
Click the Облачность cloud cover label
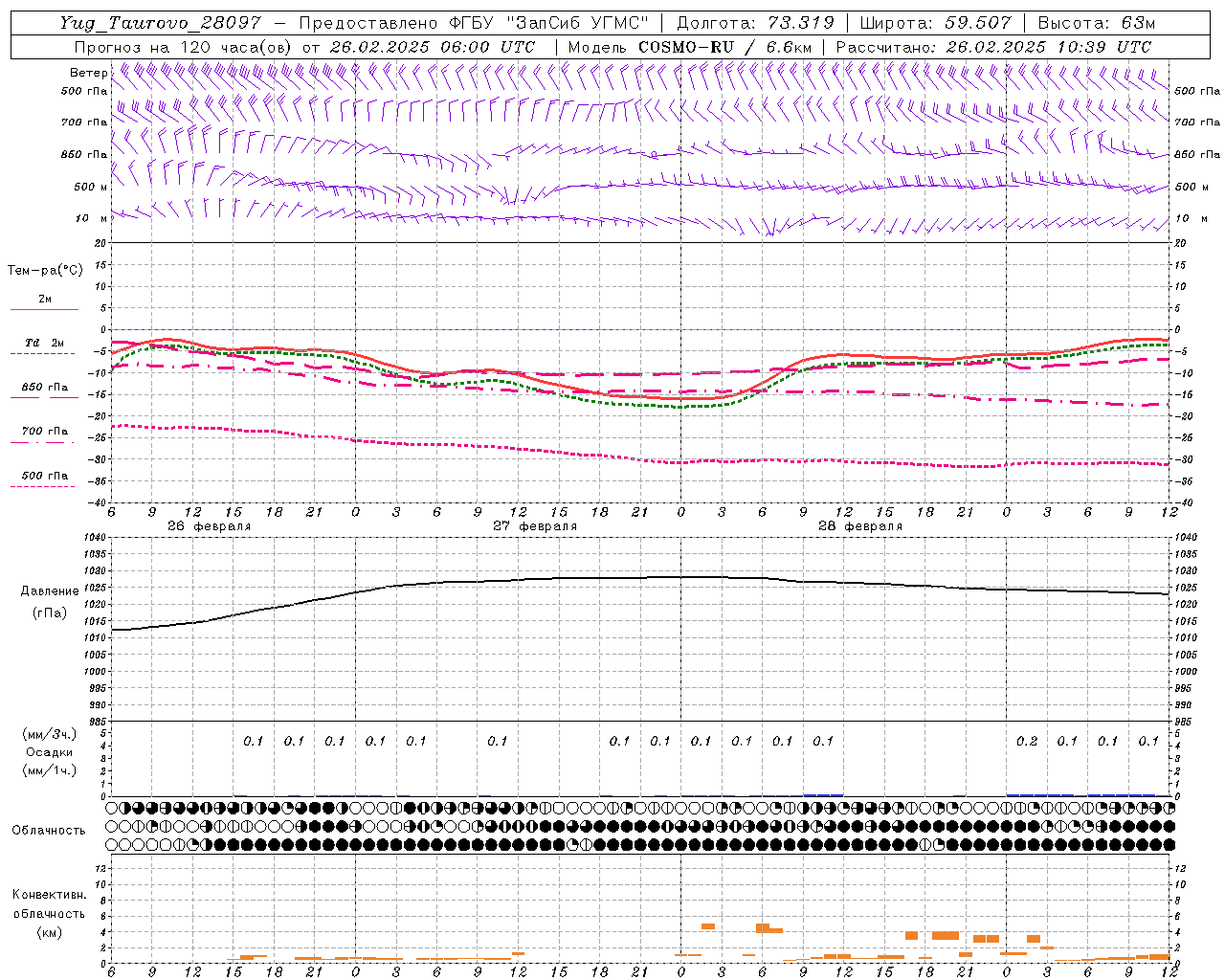[49, 830]
